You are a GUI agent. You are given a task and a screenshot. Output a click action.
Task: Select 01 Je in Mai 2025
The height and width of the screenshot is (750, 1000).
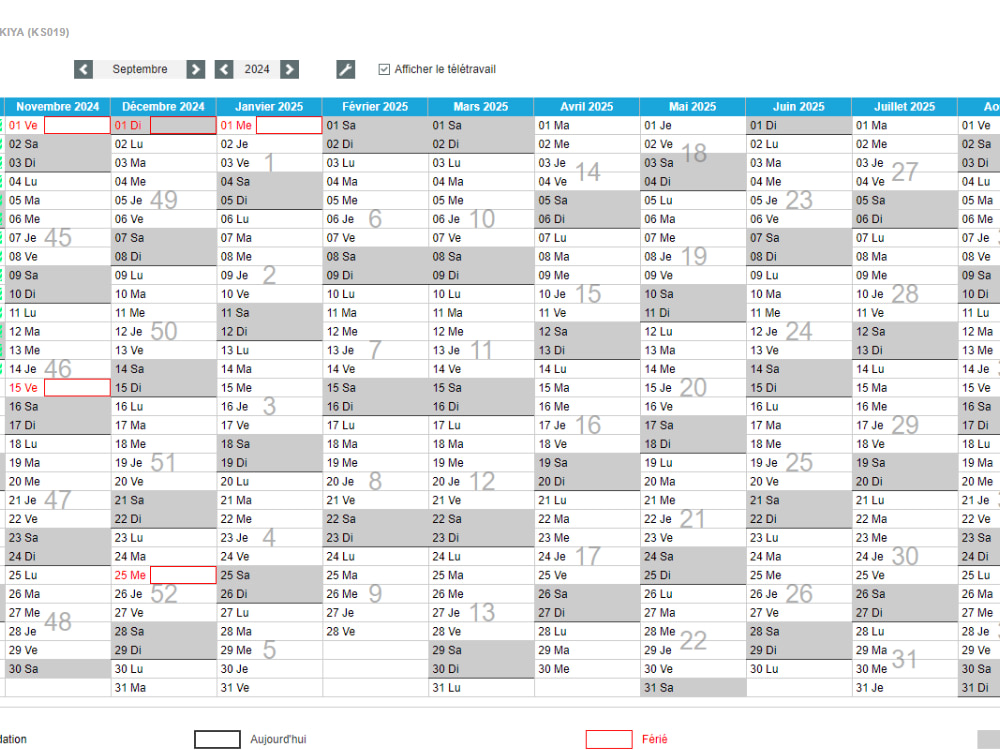coord(693,126)
